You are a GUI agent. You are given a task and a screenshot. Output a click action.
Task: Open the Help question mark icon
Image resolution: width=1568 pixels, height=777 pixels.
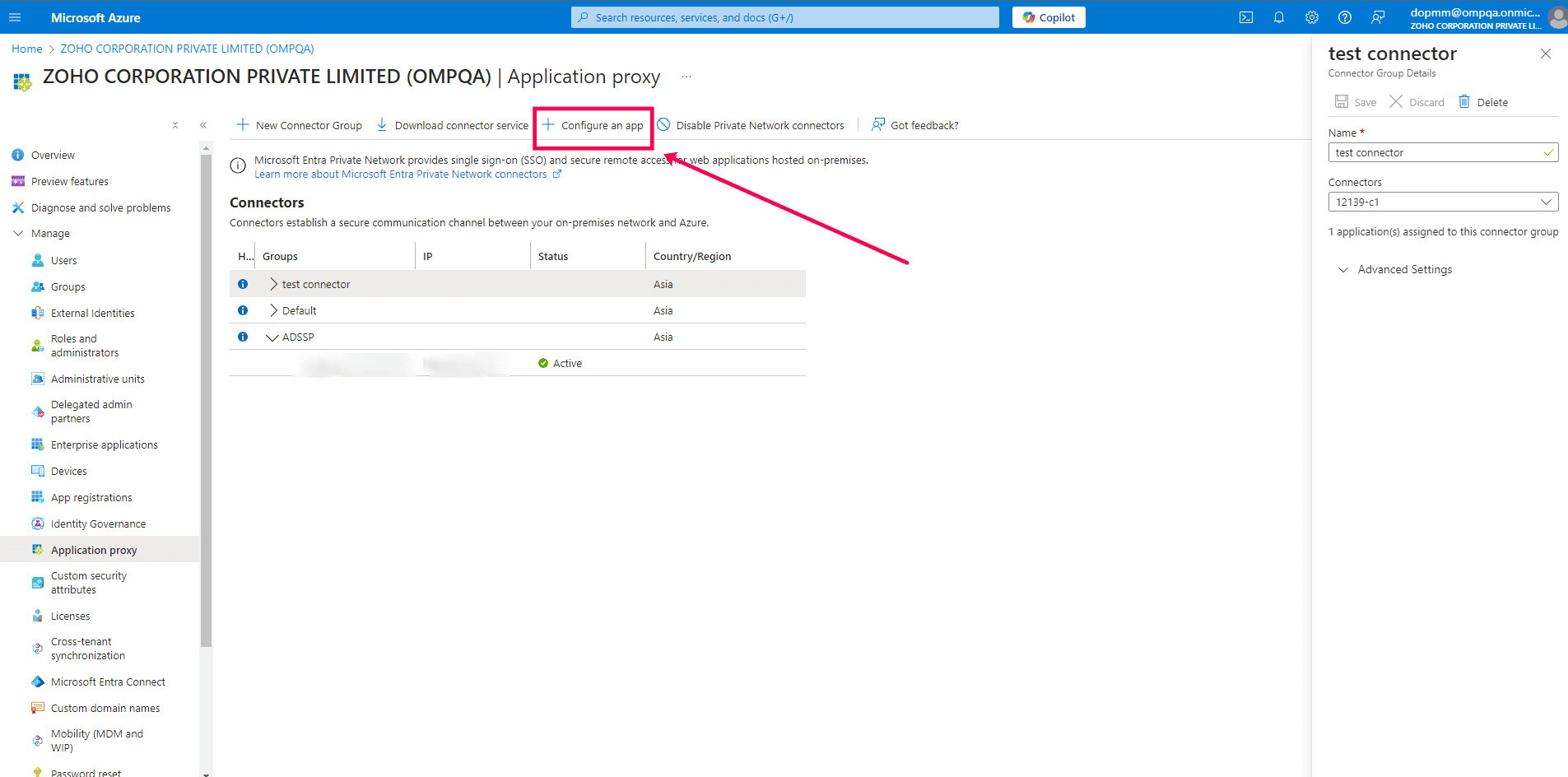pos(1345,17)
